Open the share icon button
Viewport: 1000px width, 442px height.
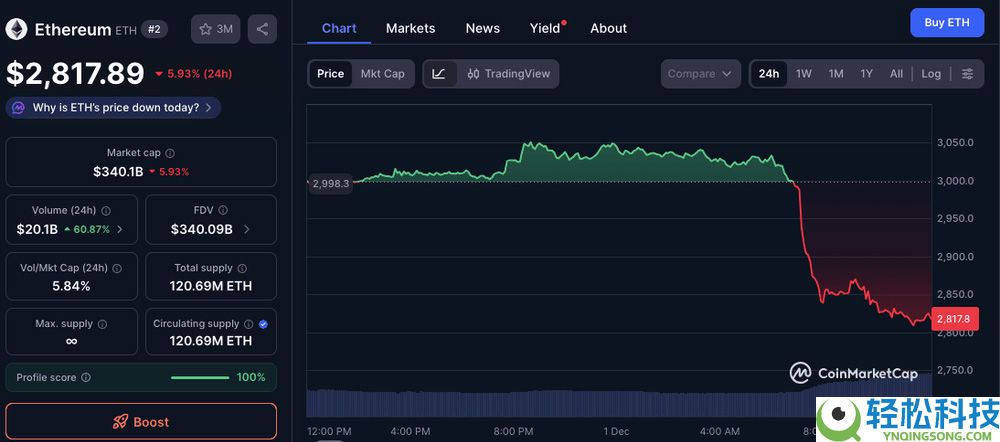click(x=262, y=29)
